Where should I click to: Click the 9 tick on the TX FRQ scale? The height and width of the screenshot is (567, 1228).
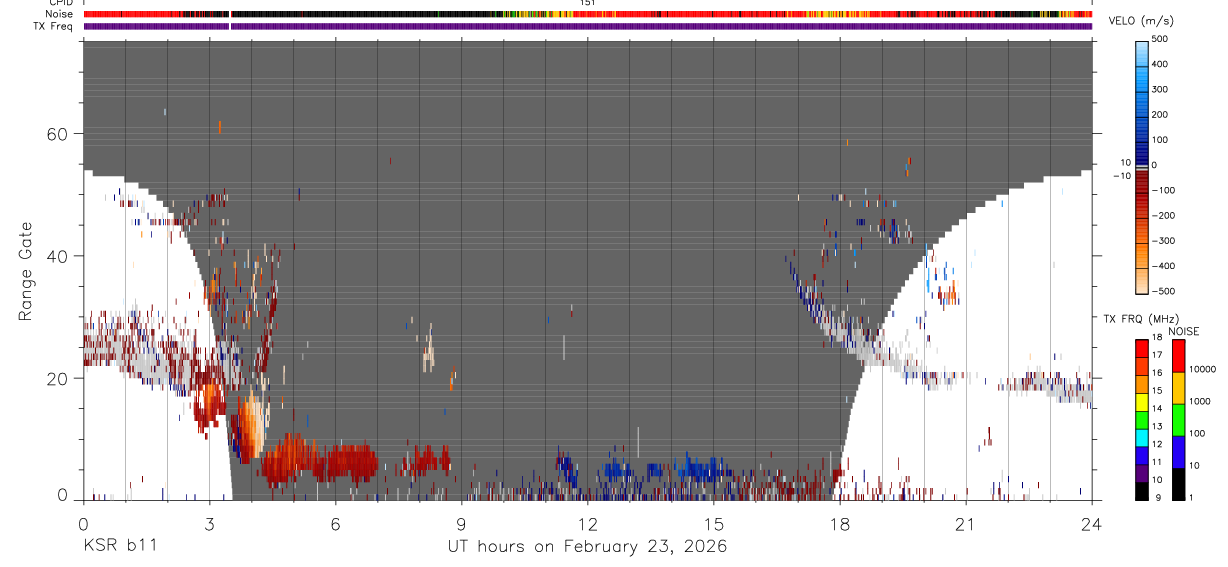1156,497
